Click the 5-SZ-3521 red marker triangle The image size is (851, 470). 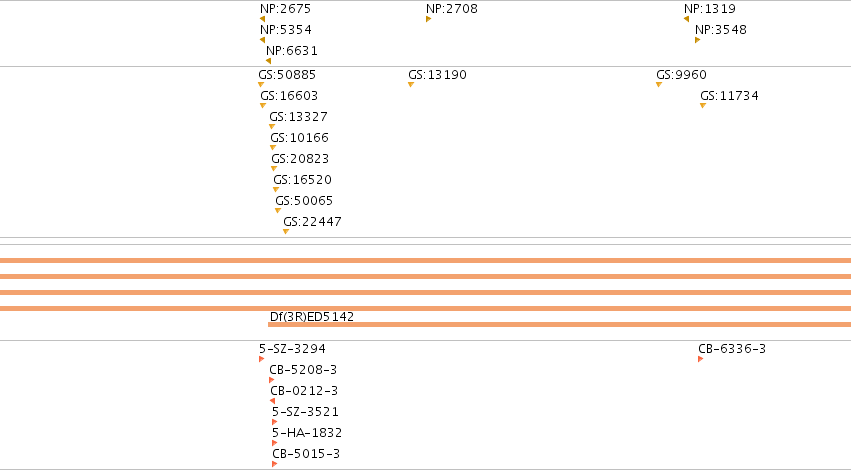coord(275,422)
